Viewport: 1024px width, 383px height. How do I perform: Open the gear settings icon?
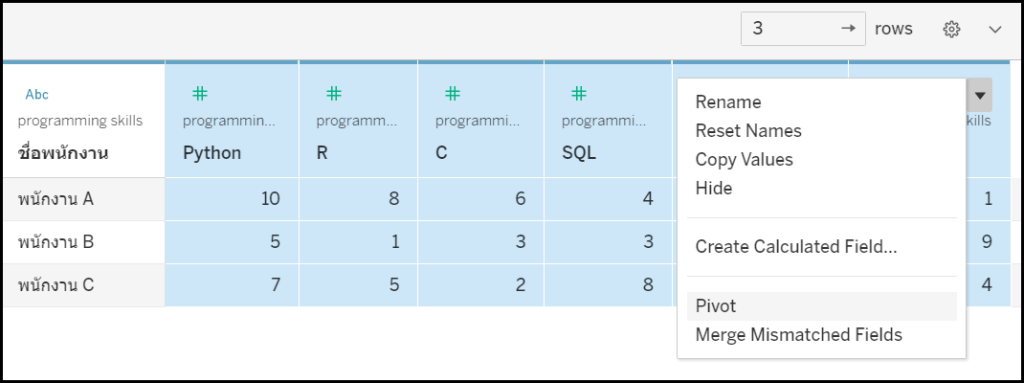coord(952,29)
